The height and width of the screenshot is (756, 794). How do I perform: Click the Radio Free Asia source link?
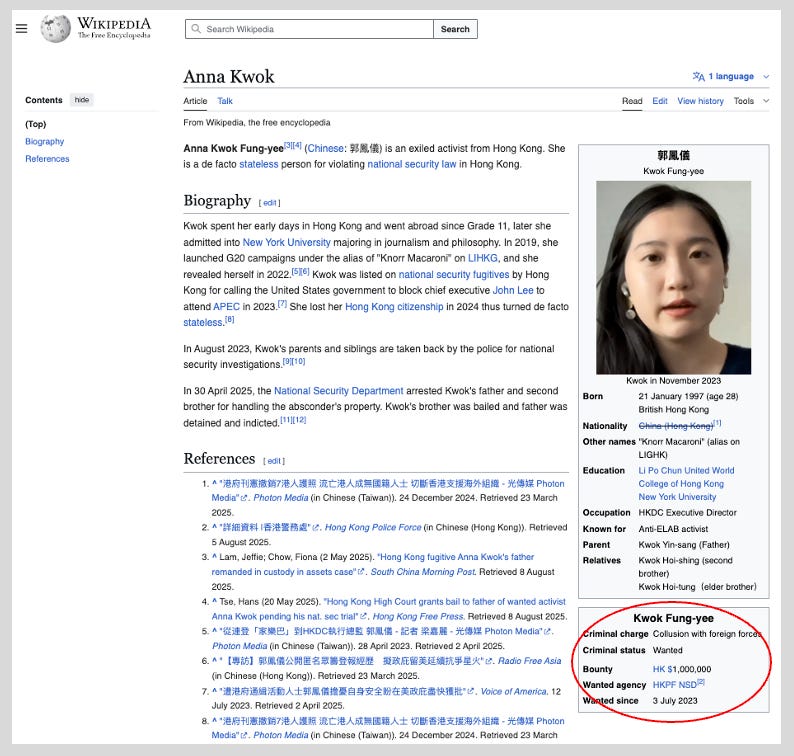point(530,661)
